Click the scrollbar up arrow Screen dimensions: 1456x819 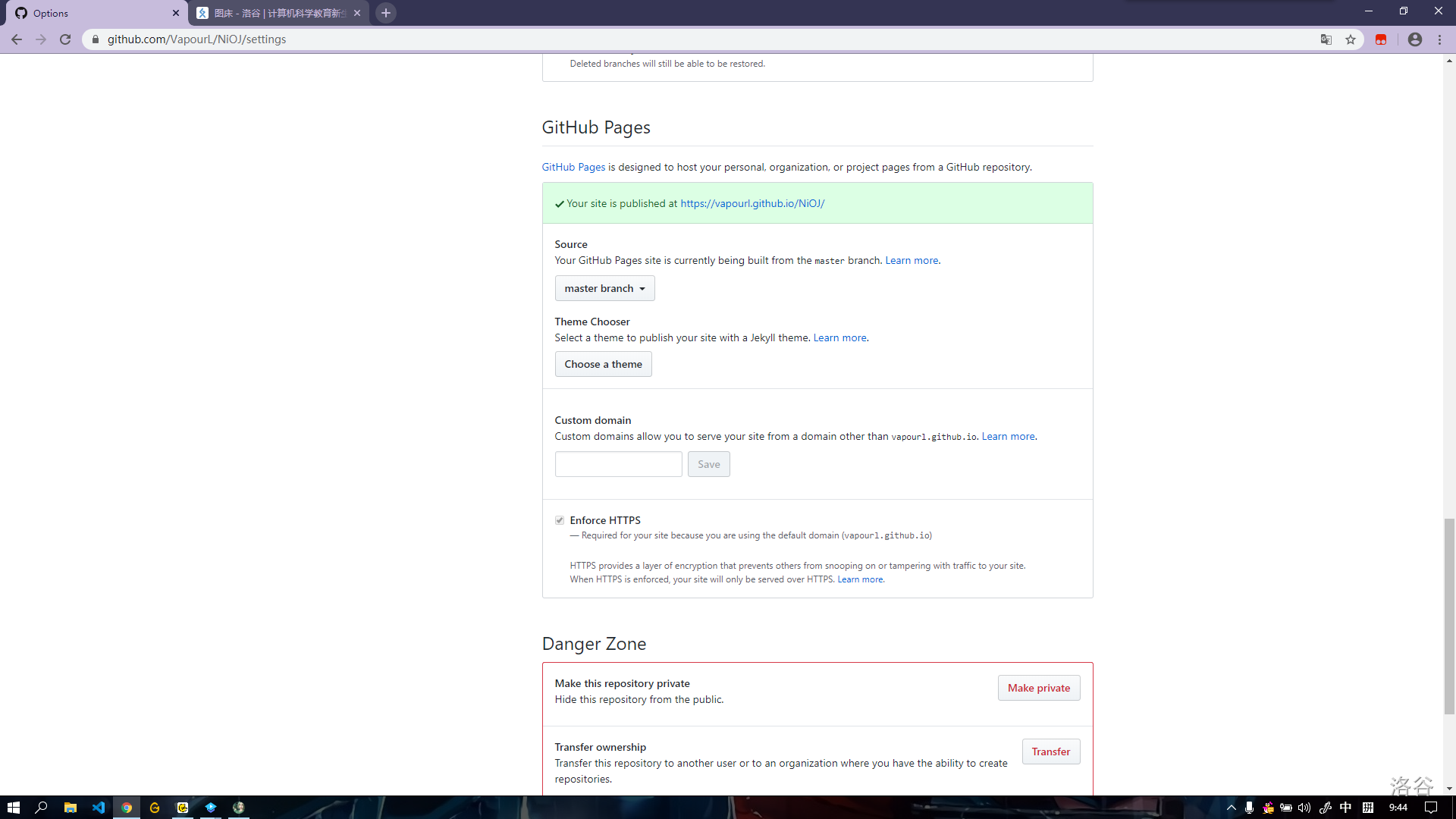click(x=1449, y=61)
